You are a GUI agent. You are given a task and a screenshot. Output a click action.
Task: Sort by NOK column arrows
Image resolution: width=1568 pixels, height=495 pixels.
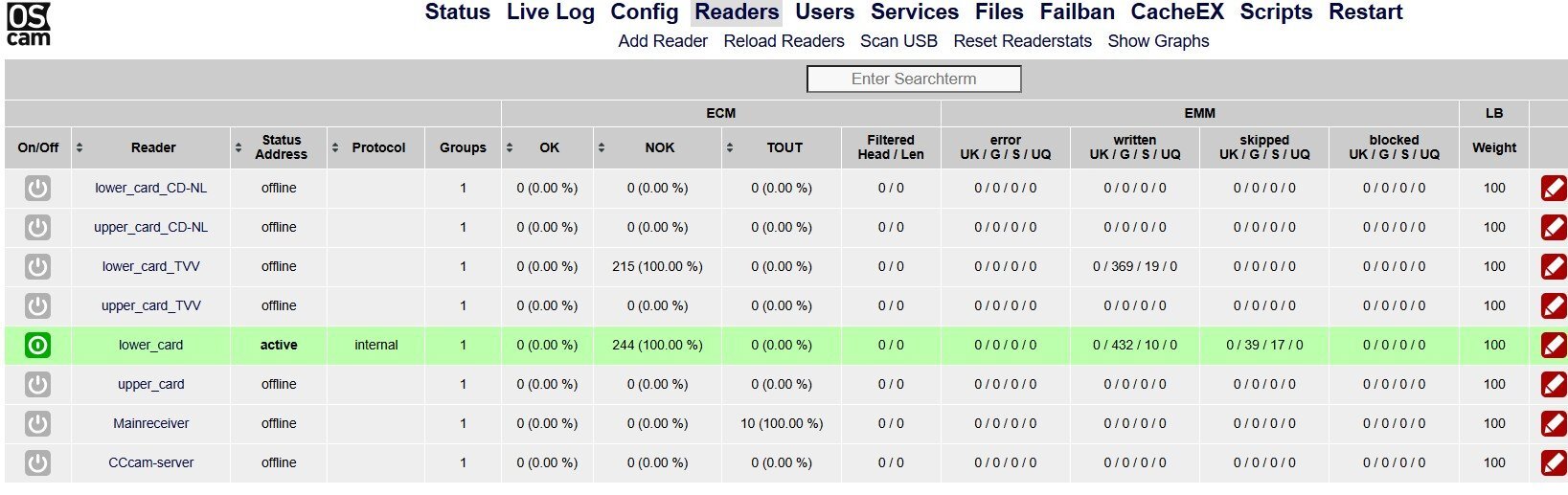pos(602,147)
